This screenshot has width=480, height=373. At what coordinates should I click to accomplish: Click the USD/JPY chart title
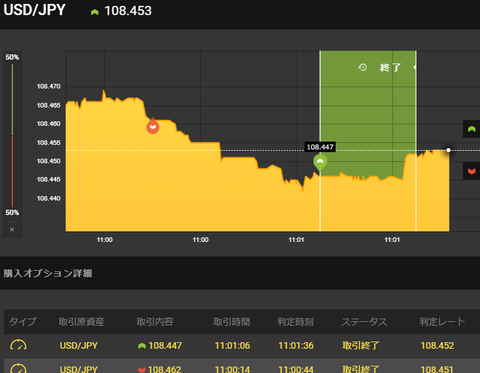pyautogui.click(x=34, y=10)
